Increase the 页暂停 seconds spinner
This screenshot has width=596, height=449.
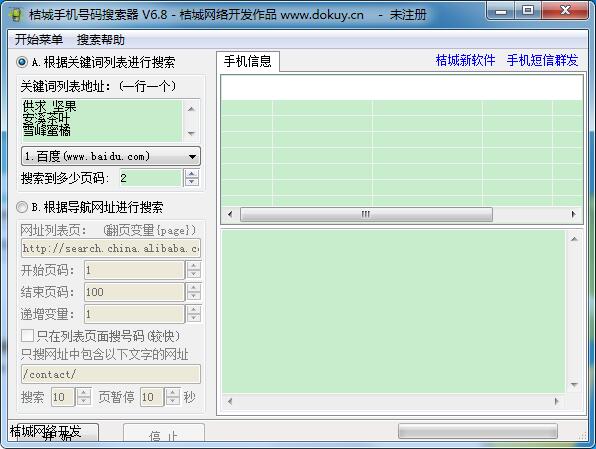[x=173, y=393]
